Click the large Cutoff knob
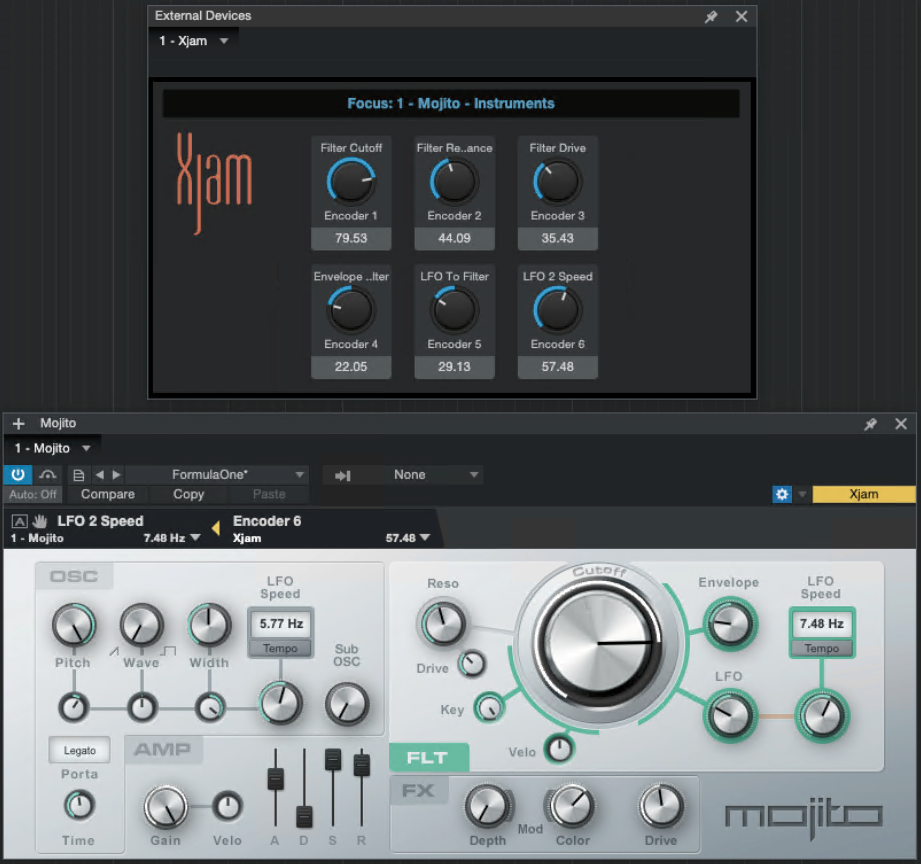Viewport: 921px width, 864px height. point(597,642)
